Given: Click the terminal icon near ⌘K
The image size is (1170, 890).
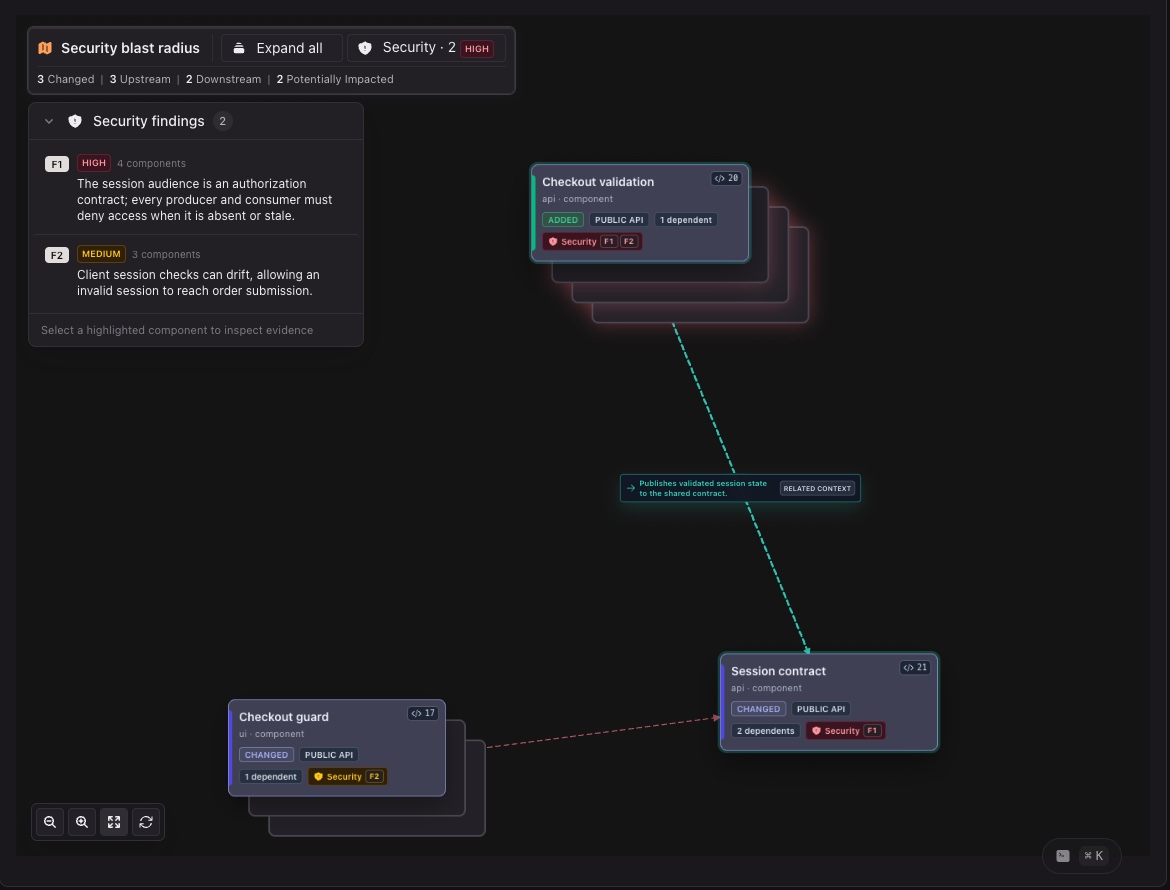Looking at the screenshot, I should [1063, 856].
